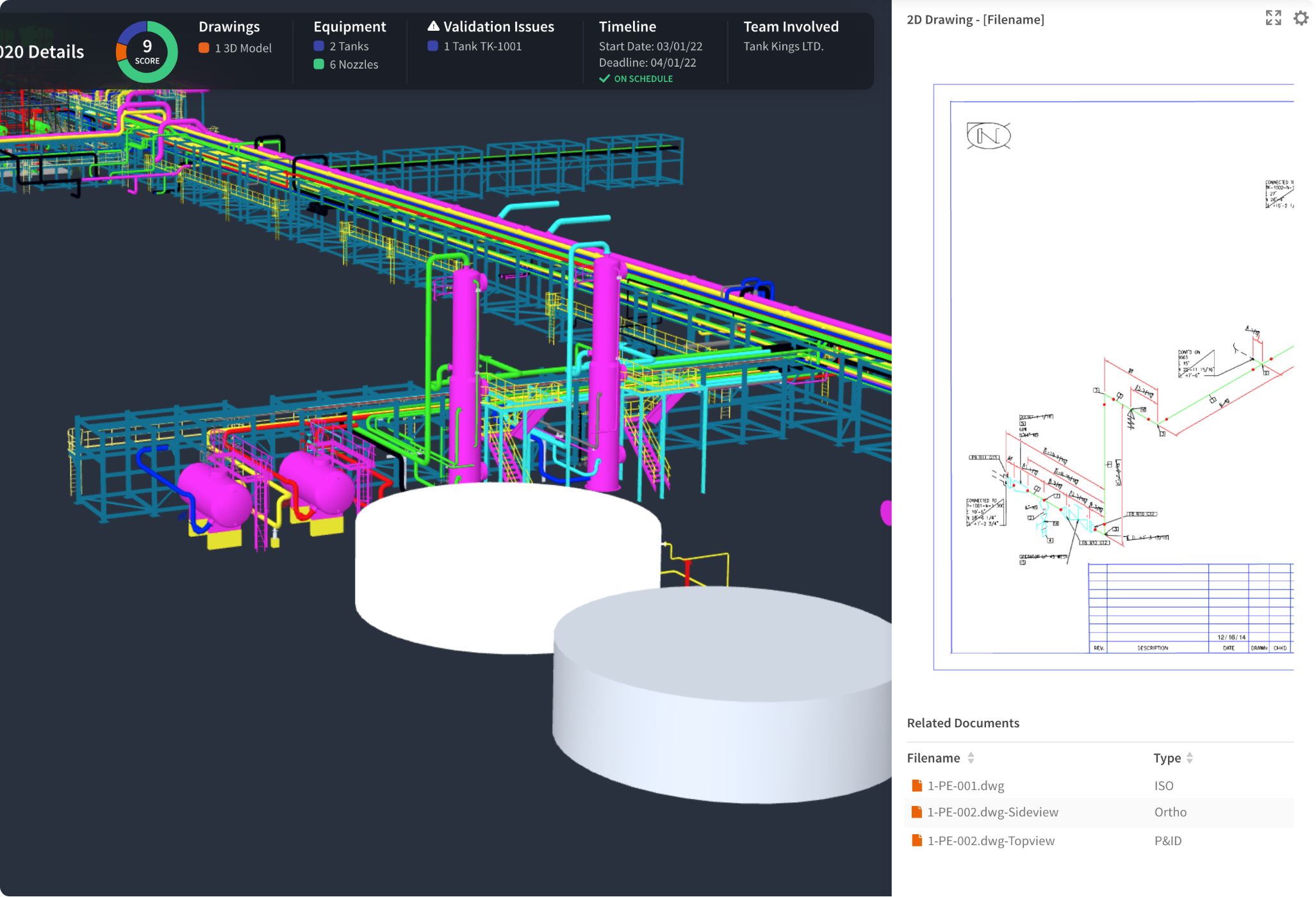
Task: Sort the Type column in Related Documents
Action: (1190, 758)
